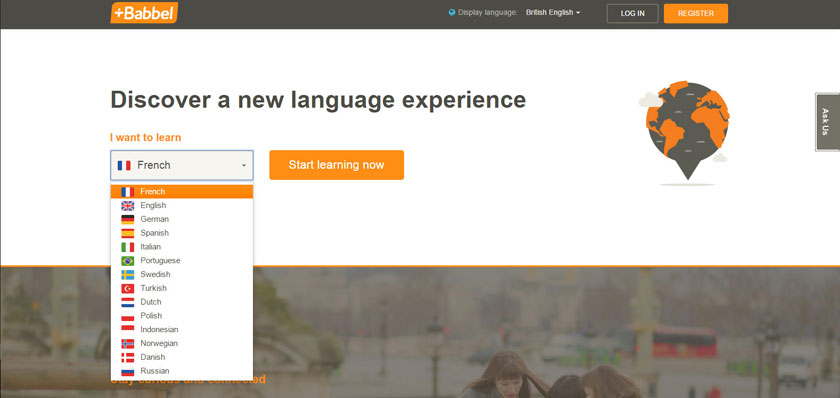Click the Babbel logo
The image size is (840, 398).
[144, 13]
